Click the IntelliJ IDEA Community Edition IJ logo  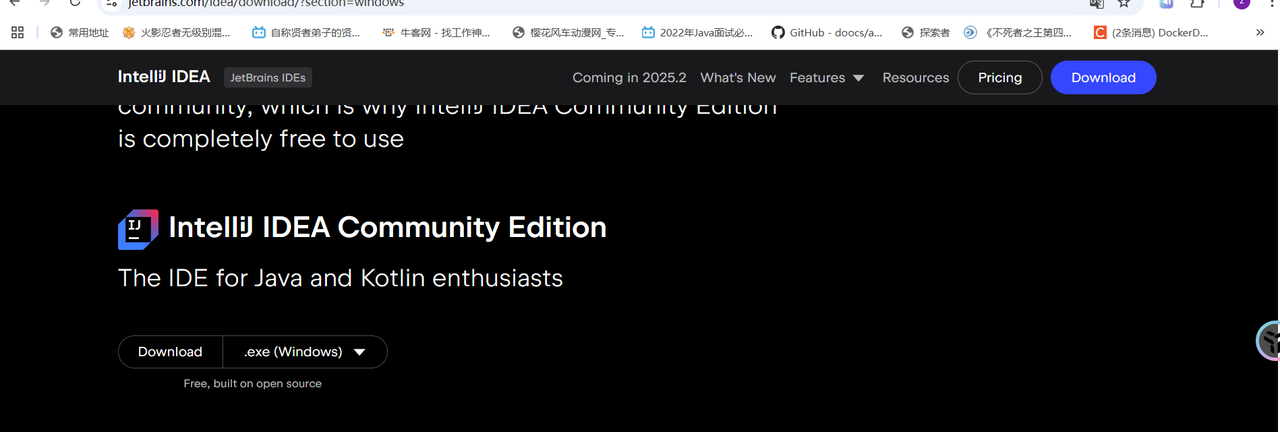[x=138, y=229]
